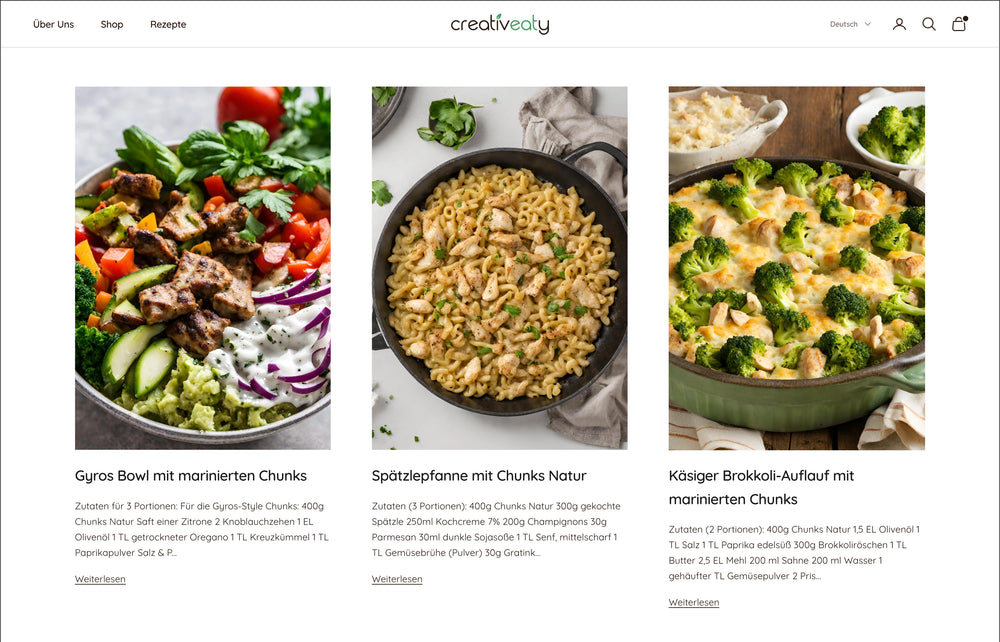Open the Gyros Bowl mit marinierten Chunks title
Image resolution: width=1000 pixels, height=642 pixels.
191,476
